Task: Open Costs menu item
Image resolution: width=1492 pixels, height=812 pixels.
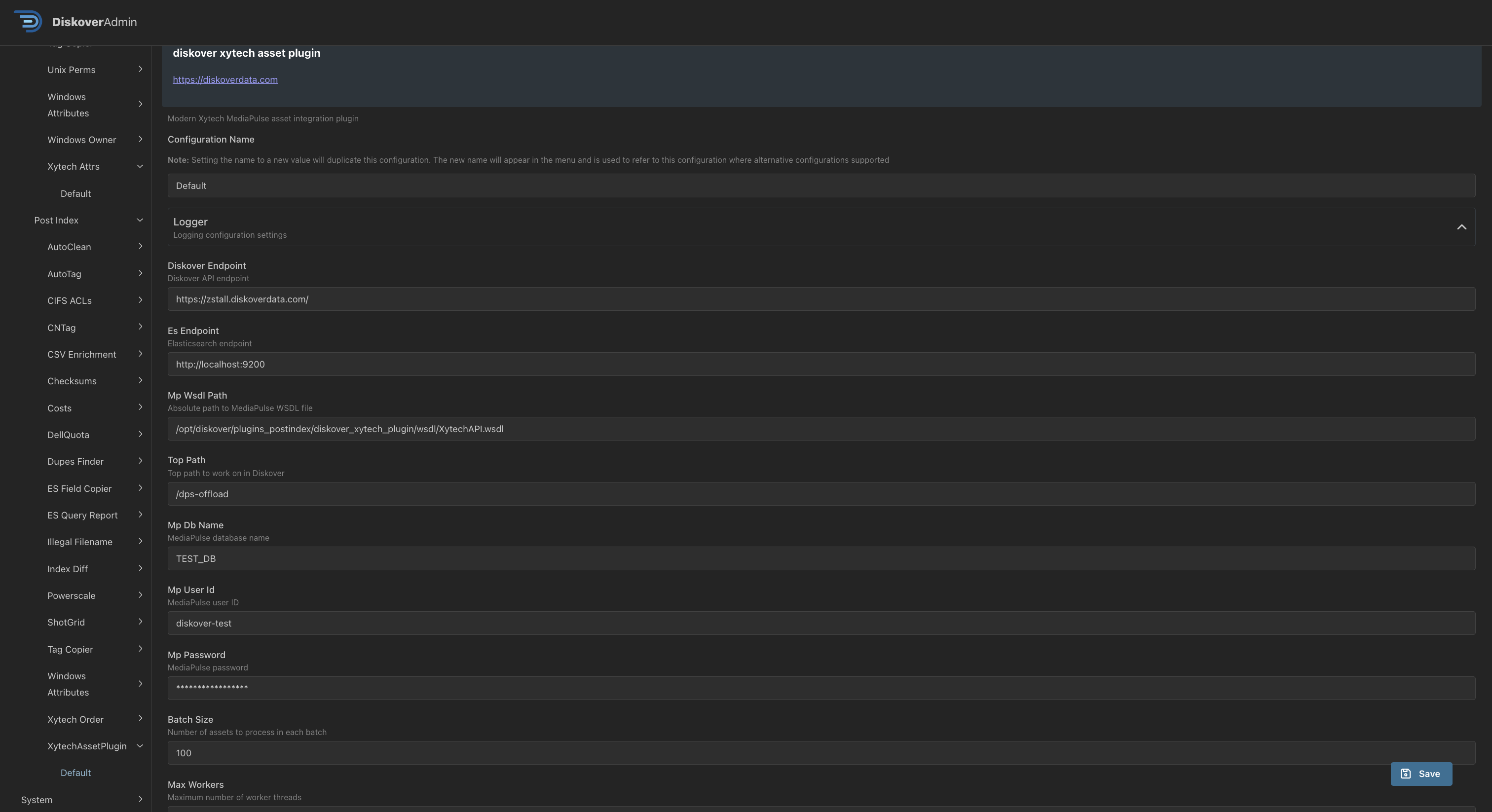Action: [95, 408]
